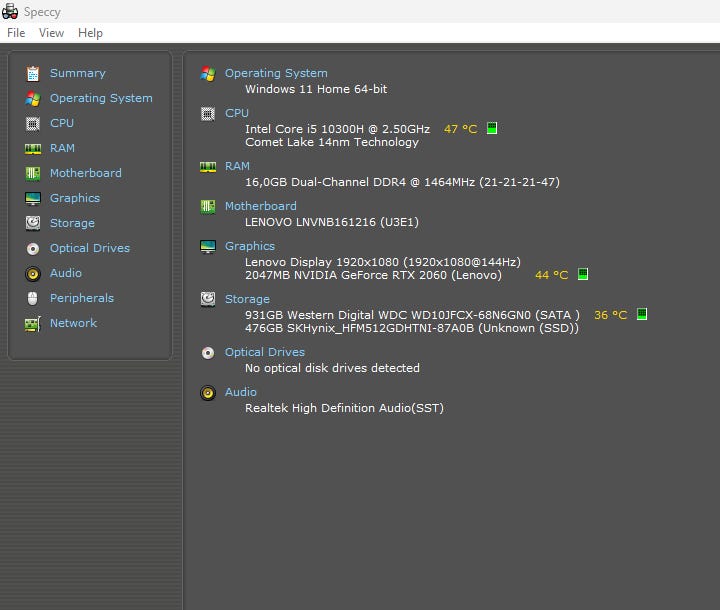Click the Operating System flag icon in sidebar
The image size is (720, 610).
click(x=33, y=98)
